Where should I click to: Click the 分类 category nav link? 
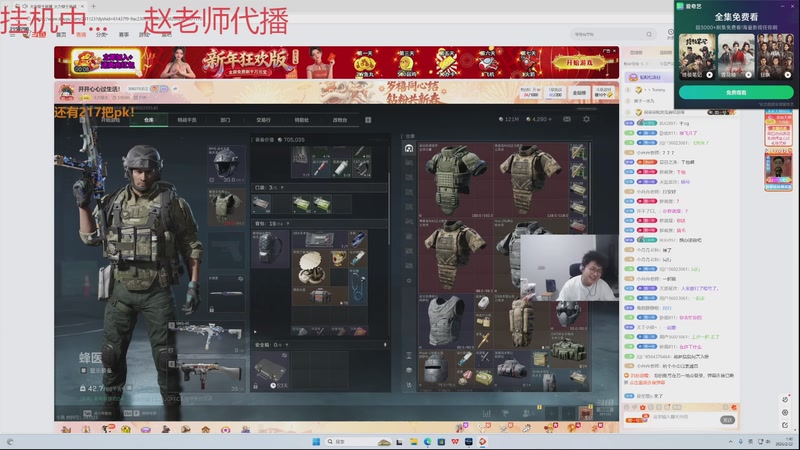[102, 35]
